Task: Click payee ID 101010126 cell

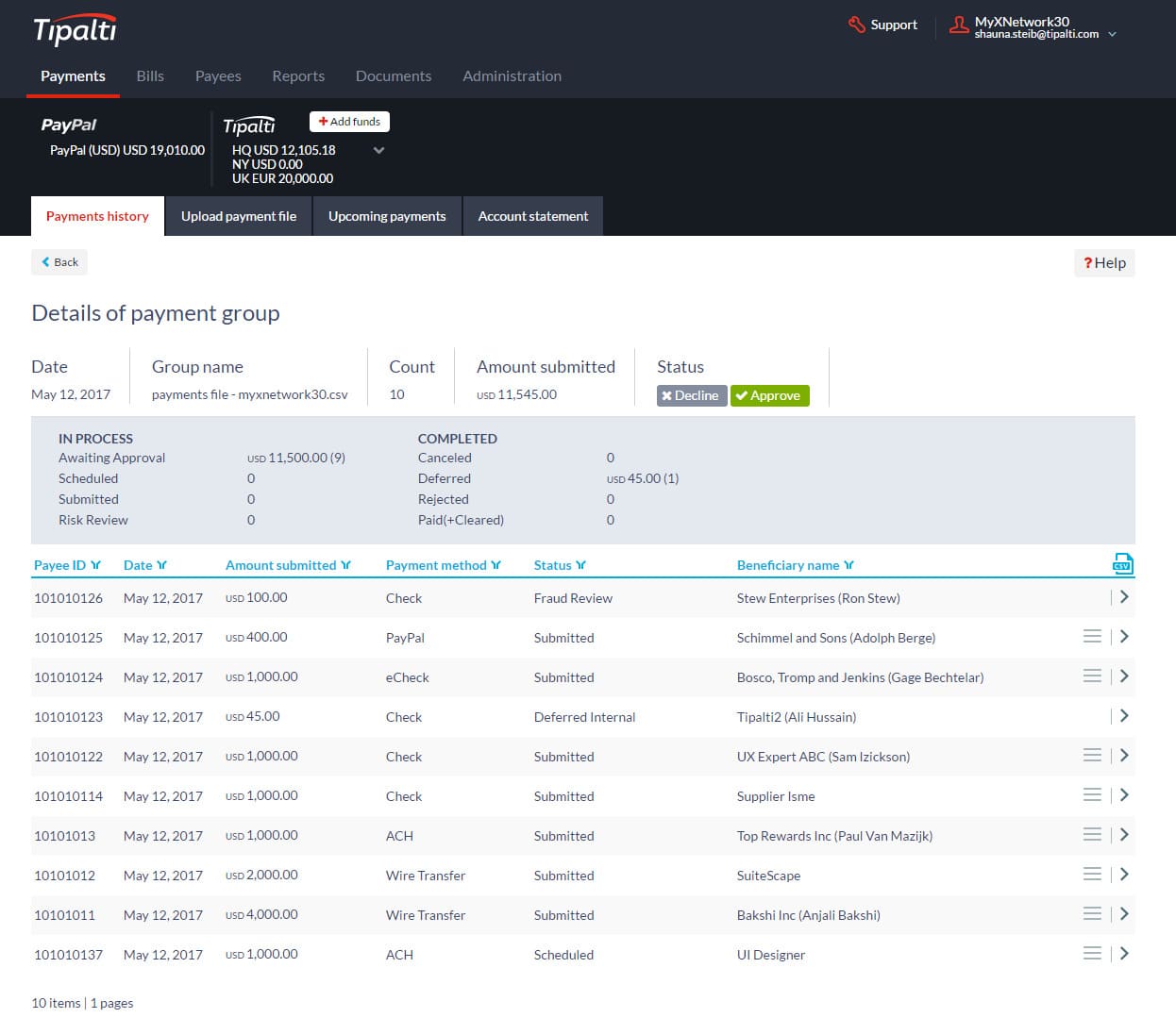Action: (68, 598)
